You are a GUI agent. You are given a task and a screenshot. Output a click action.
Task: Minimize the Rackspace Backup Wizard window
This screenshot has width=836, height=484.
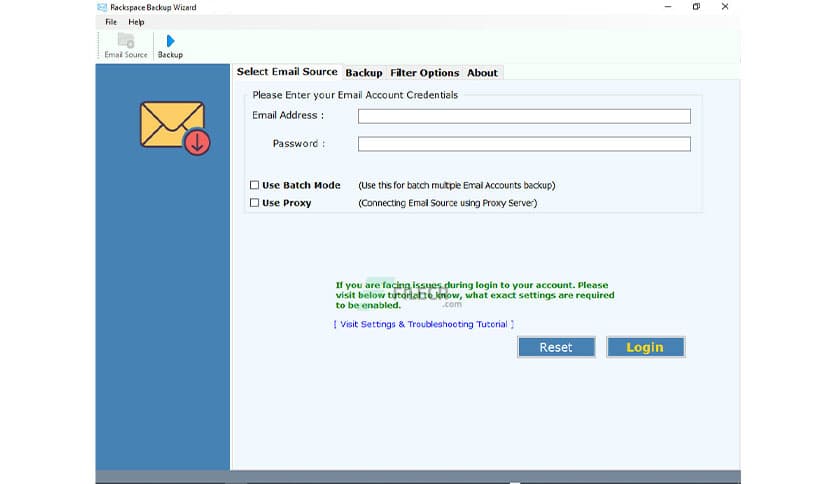click(x=668, y=7)
